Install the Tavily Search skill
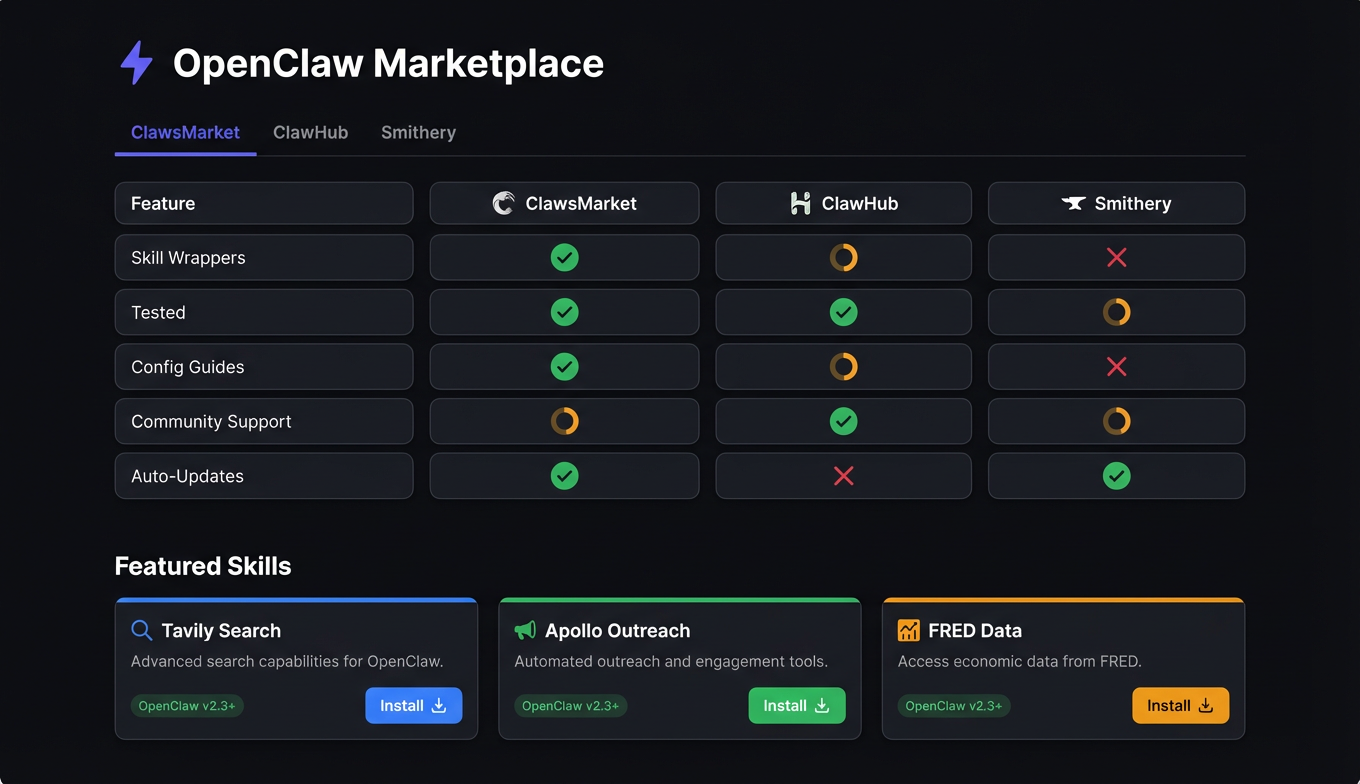Image resolution: width=1360 pixels, height=784 pixels. pyautogui.click(x=413, y=706)
